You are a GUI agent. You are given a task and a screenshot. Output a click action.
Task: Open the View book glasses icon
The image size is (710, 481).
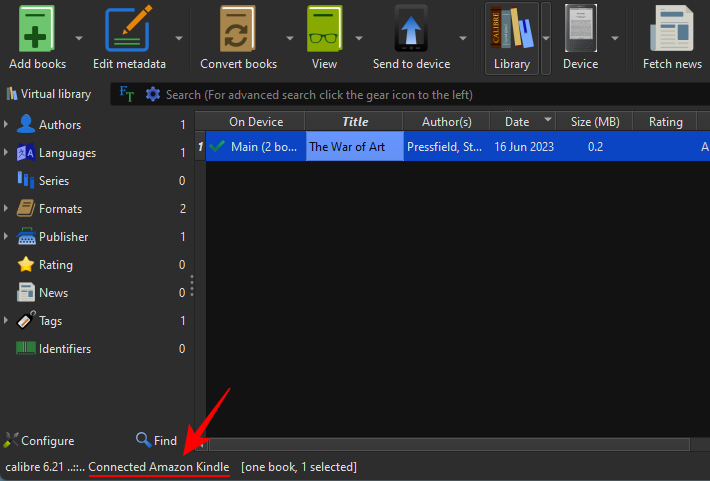[324, 30]
